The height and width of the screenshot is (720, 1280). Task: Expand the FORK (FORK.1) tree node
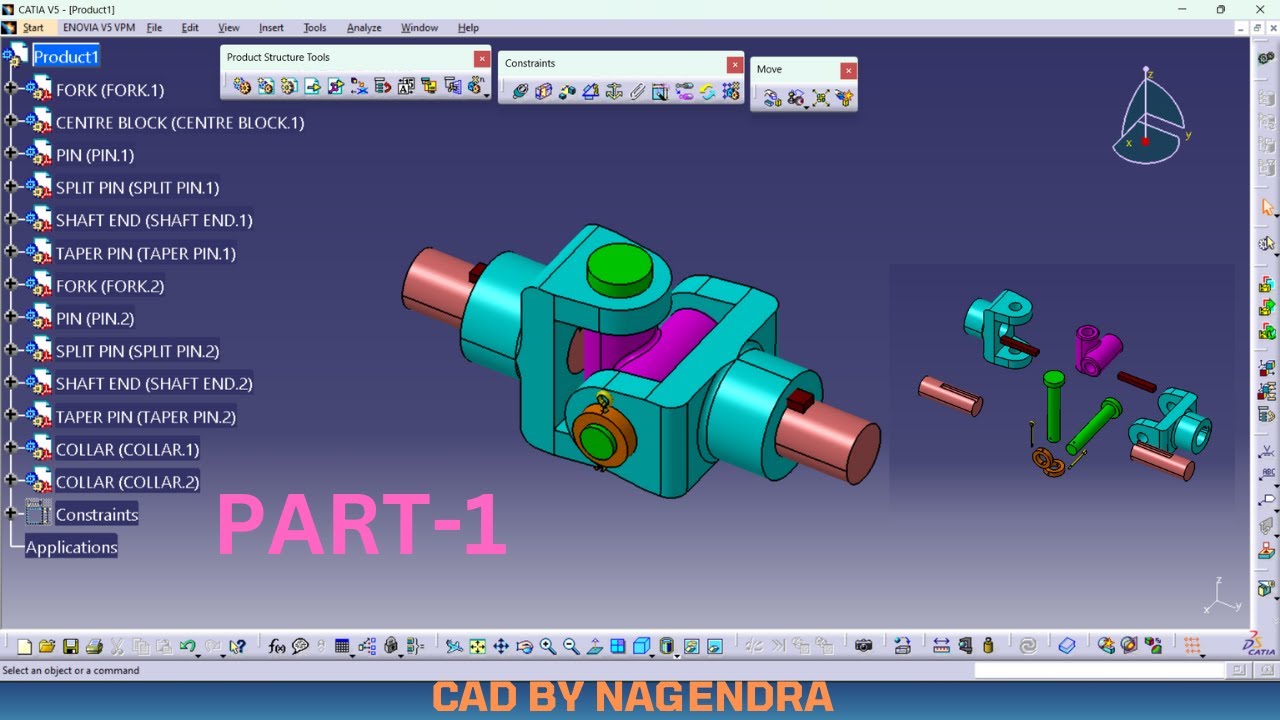11,89
